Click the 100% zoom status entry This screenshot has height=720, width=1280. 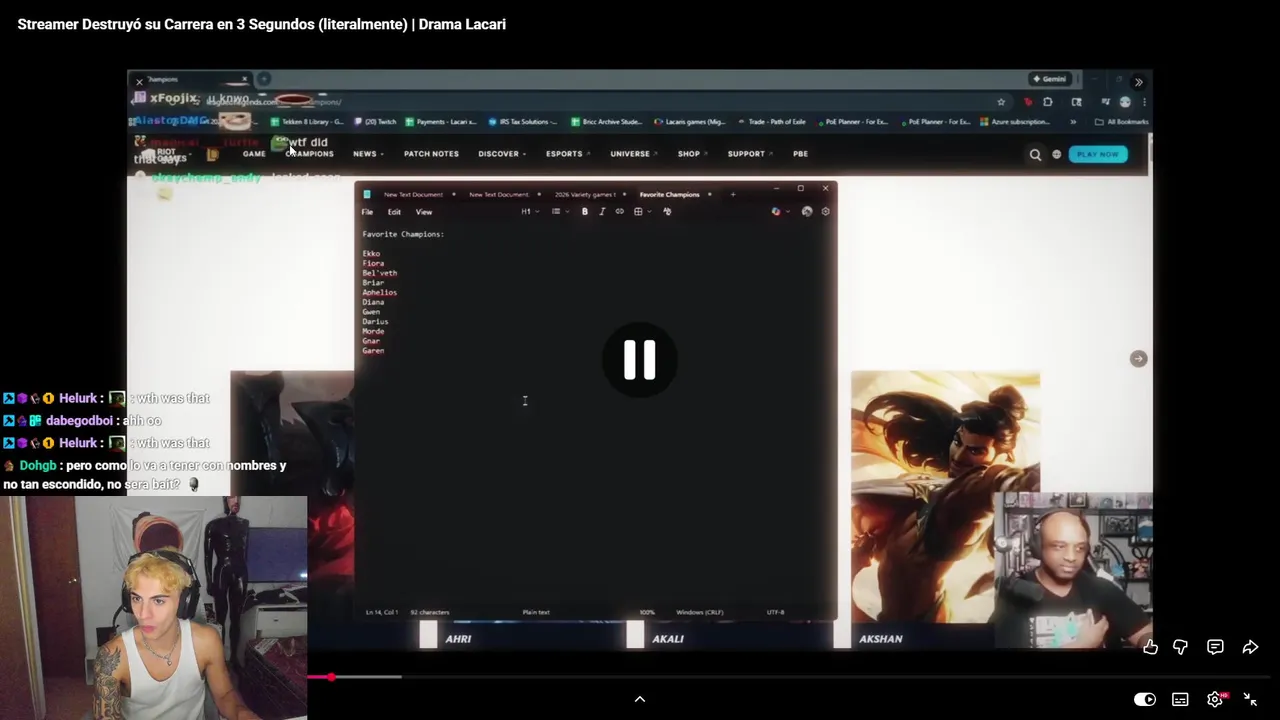pyautogui.click(x=647, y=612)
